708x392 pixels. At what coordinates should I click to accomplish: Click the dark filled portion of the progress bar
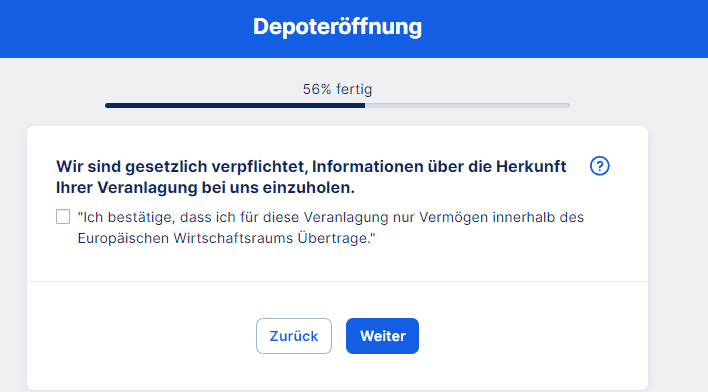(235, 105)
